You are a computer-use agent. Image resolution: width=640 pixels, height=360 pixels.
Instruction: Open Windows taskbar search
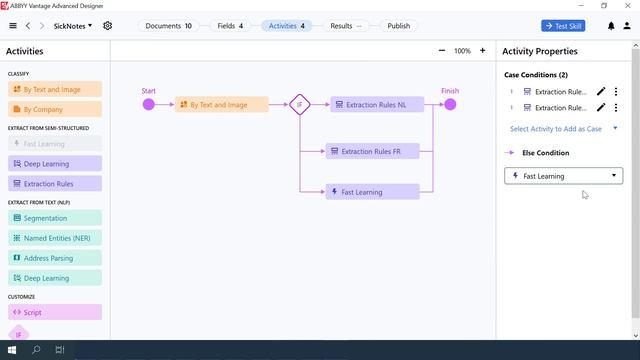36,350
